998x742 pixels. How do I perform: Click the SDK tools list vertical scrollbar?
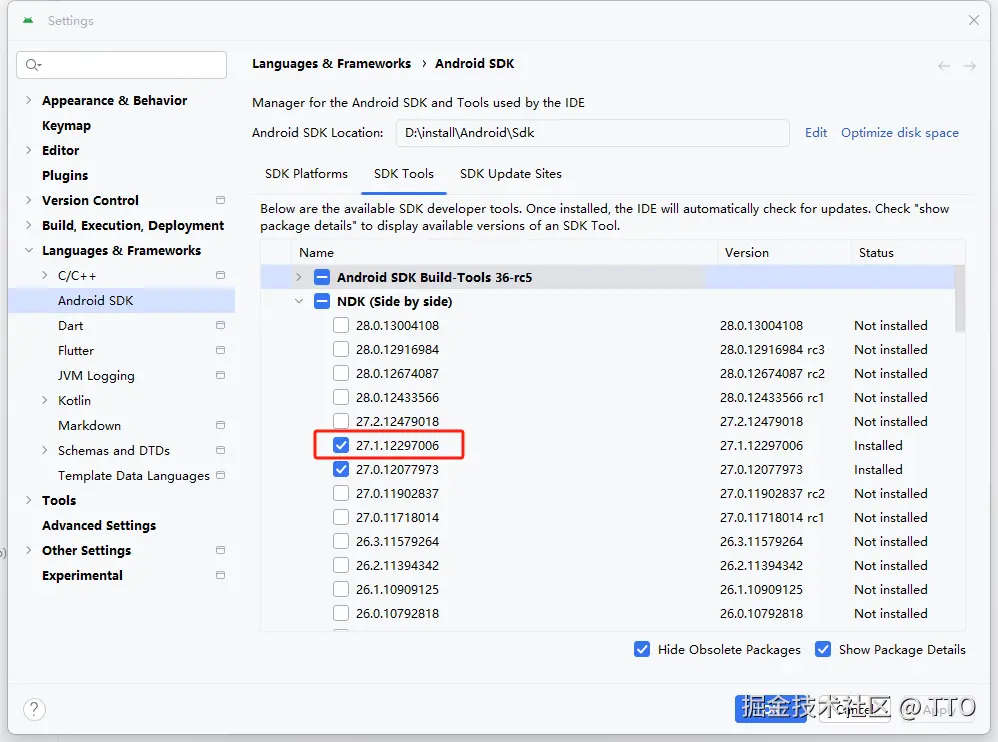coord(960,299)
